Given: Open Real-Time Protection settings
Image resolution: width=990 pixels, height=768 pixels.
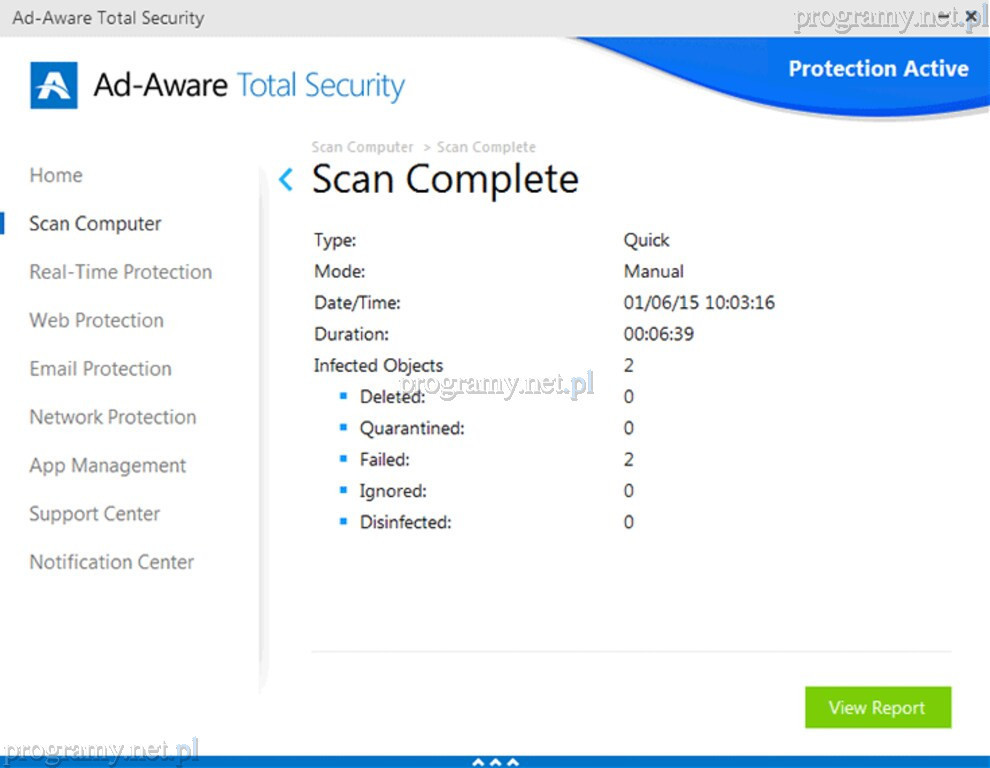Looking at the screenshot, I should click(x=120, y=272).
